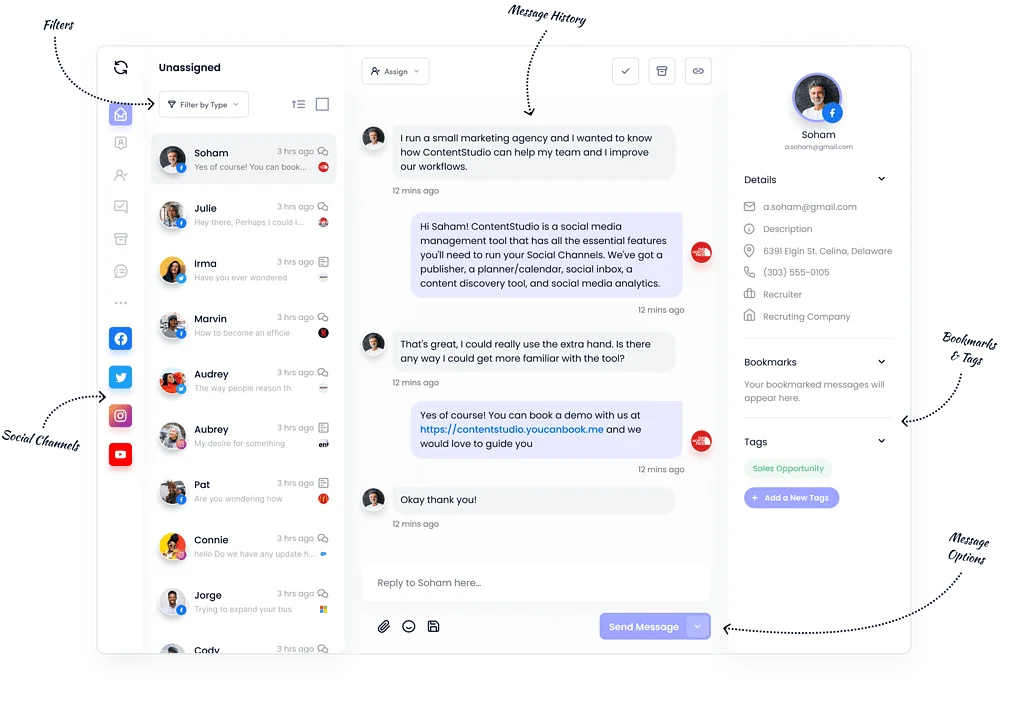Open the emoji picker icon

(408, 626)
